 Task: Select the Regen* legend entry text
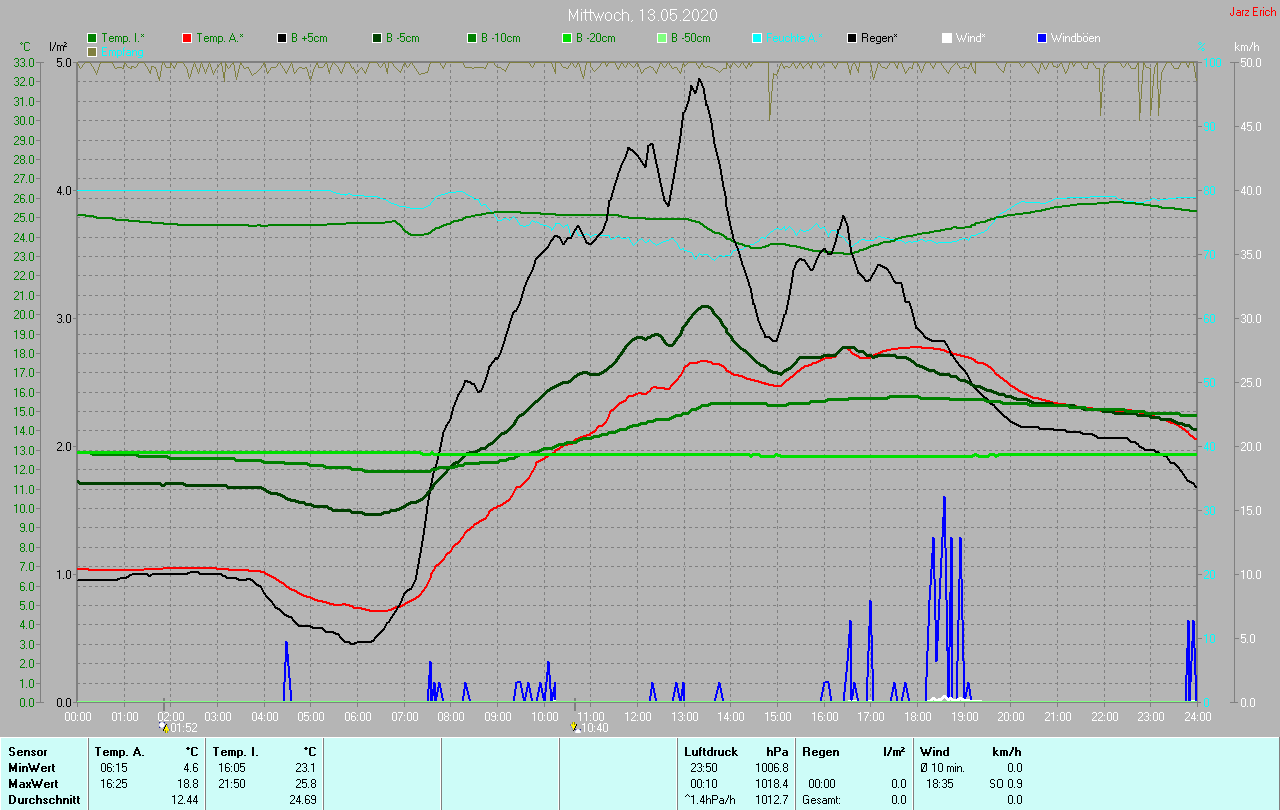(879, 38)
